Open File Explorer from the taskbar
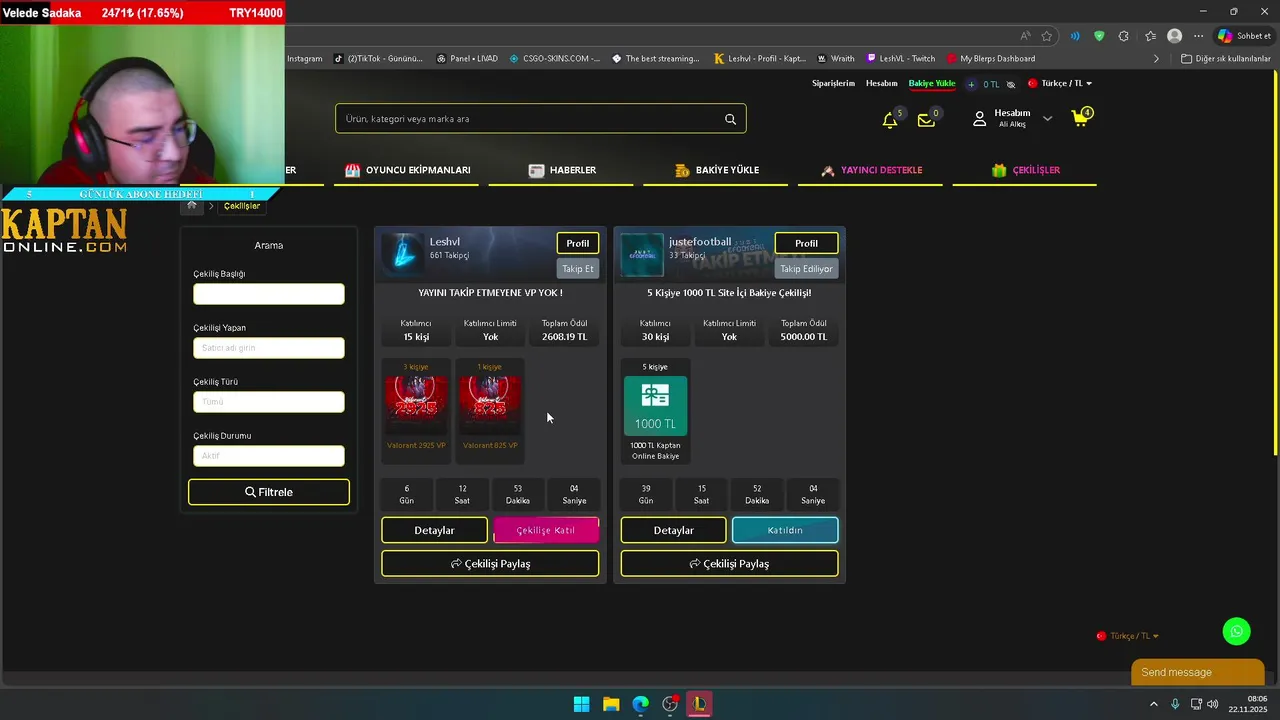The image size is (1280, 720). pos(611,704)
